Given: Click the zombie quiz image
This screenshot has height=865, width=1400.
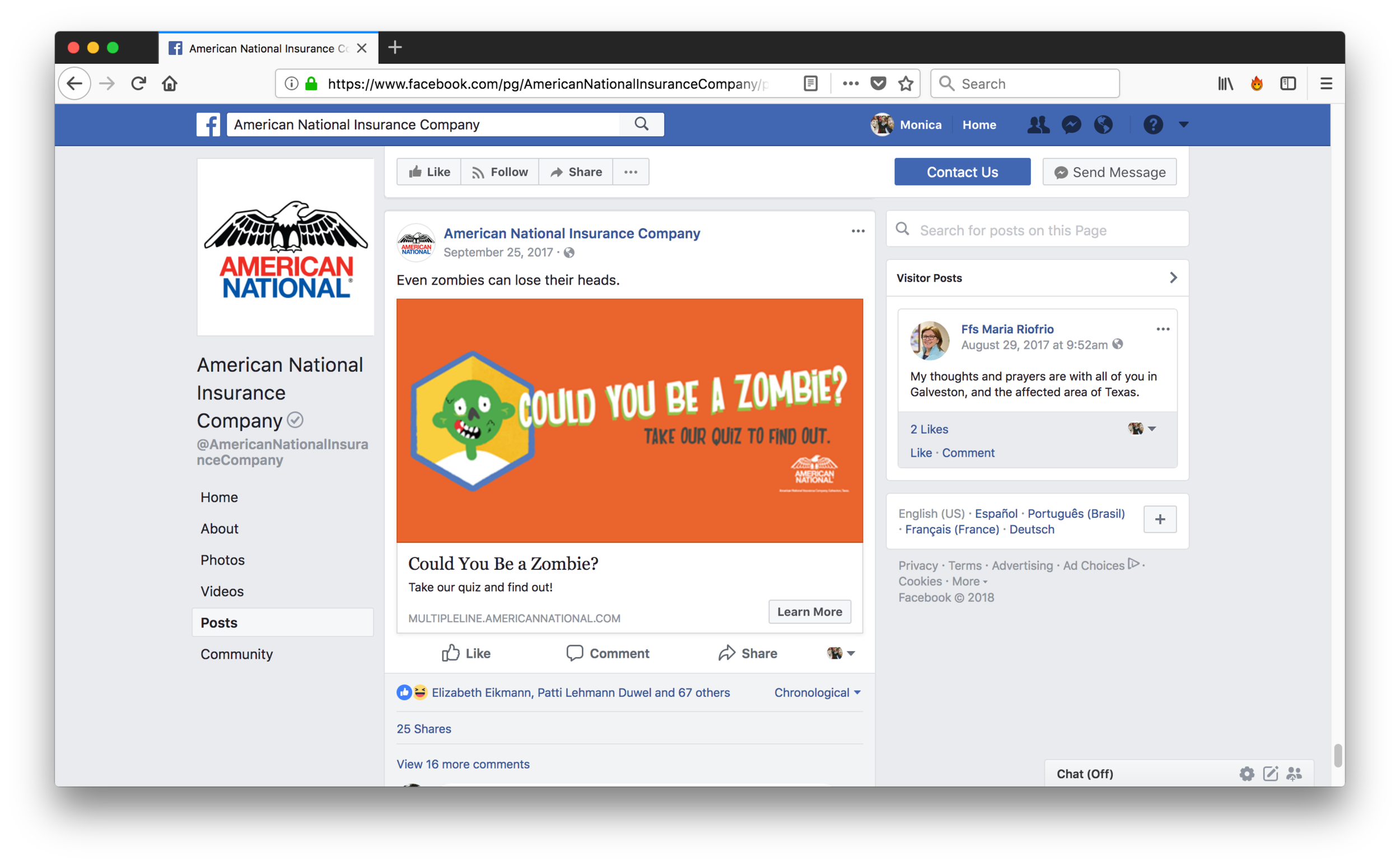Looking at the screenshot, I should (629, 420).
